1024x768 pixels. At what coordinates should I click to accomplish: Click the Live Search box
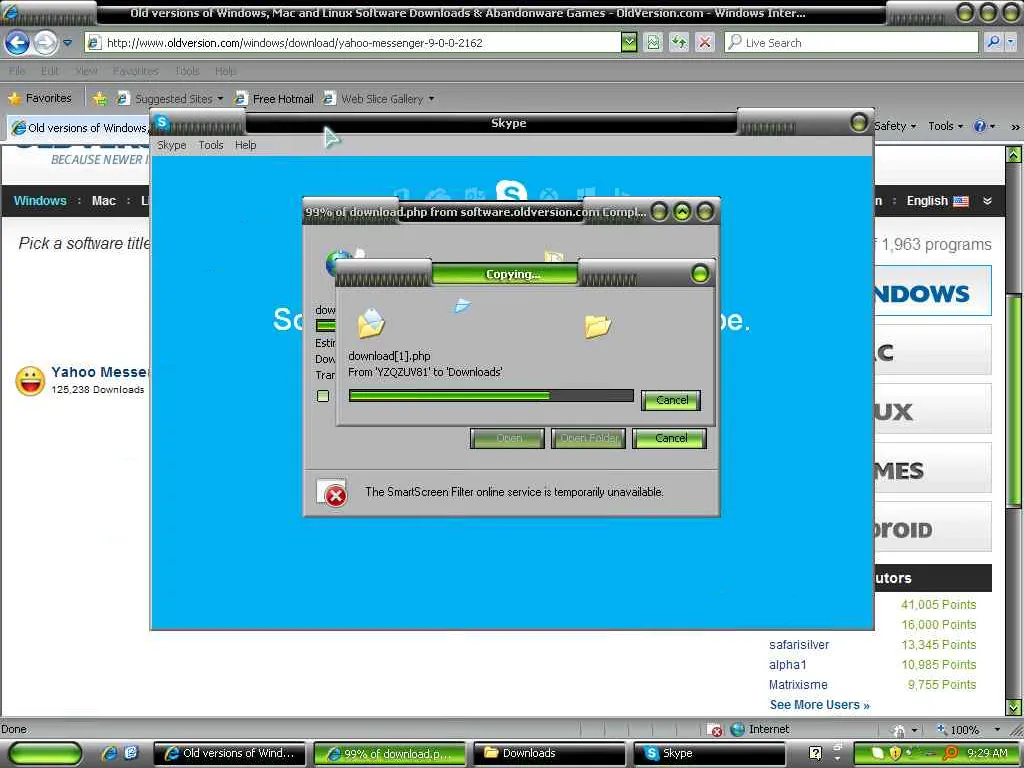point(851,43)
